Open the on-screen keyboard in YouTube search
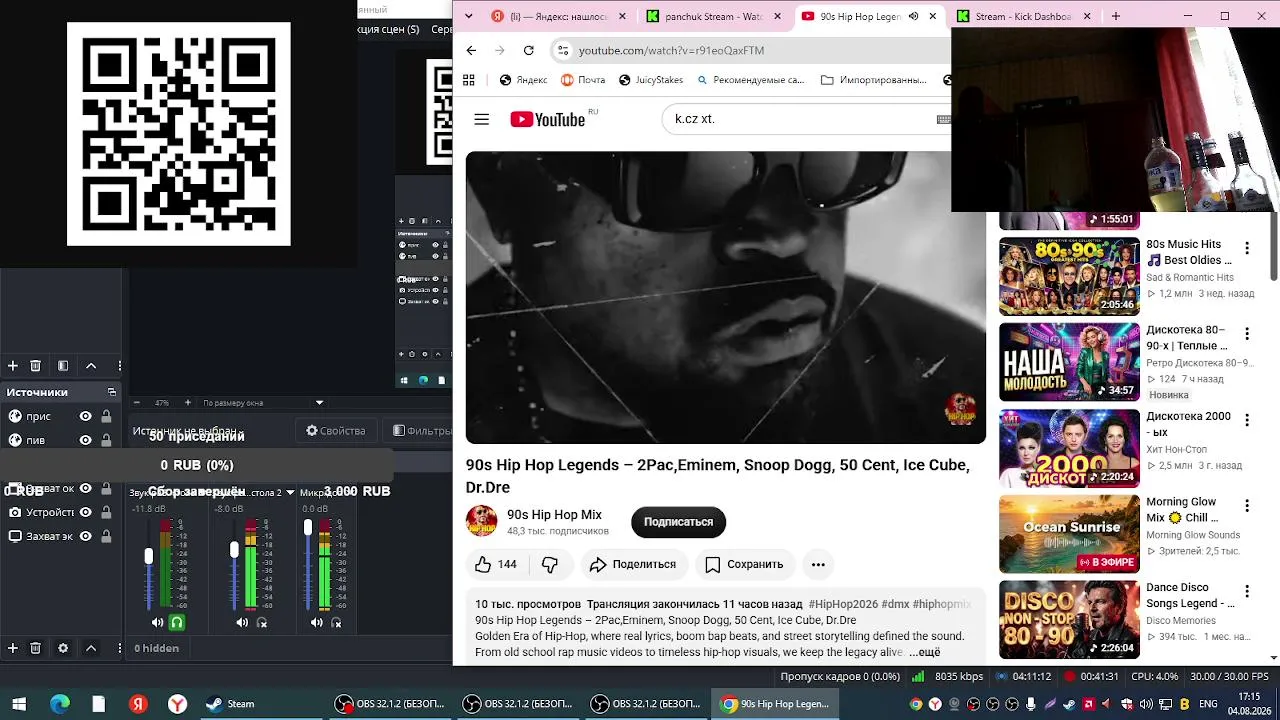Viewport: 1280px width, 720px height. point(943,119)
